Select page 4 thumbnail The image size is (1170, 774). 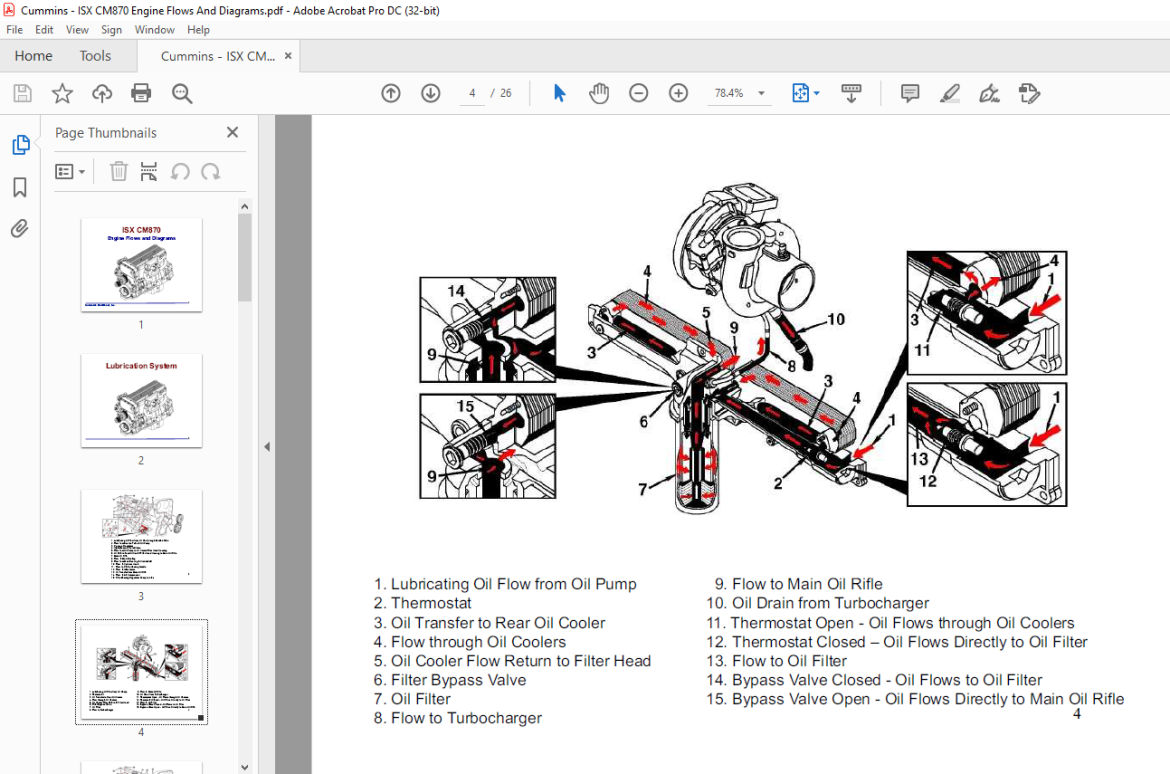141,672
